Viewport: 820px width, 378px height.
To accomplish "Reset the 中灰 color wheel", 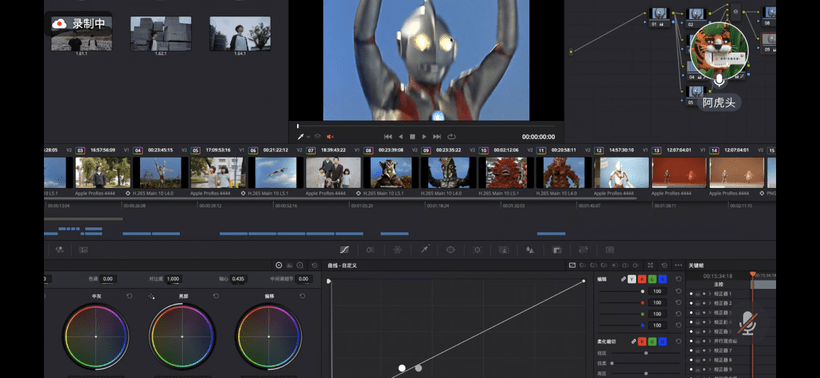I will (130, 296).
